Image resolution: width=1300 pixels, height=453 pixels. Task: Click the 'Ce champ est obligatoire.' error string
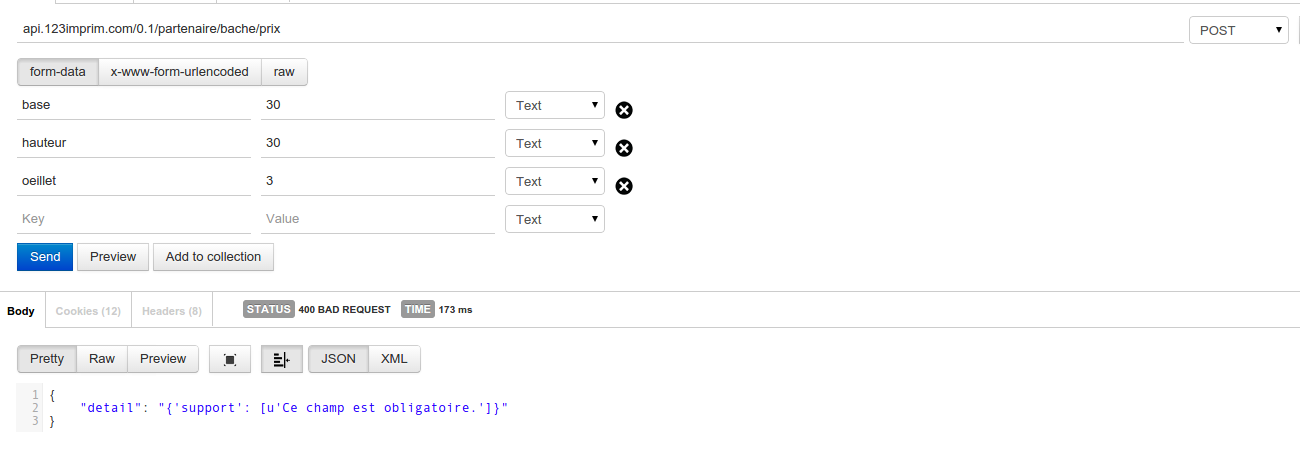378,408
